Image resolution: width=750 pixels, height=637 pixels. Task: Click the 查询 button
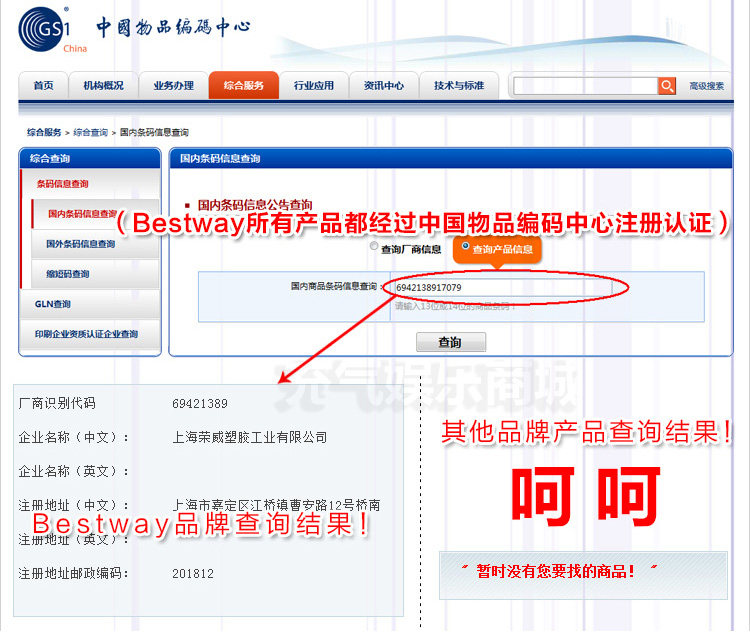pyautogui.click(x=451, y=342)
